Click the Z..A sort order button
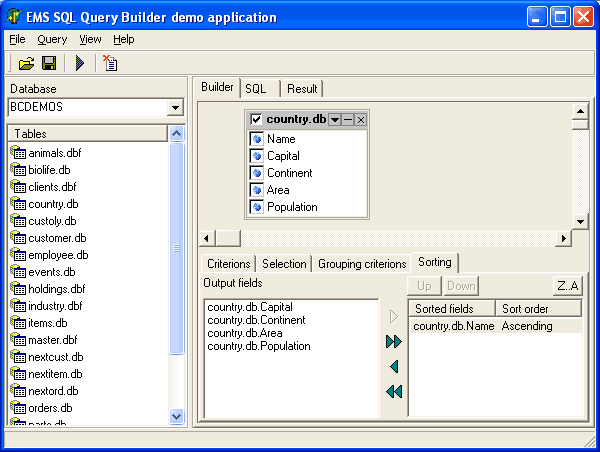Screen dimensions: 600x452 (568, 286)
